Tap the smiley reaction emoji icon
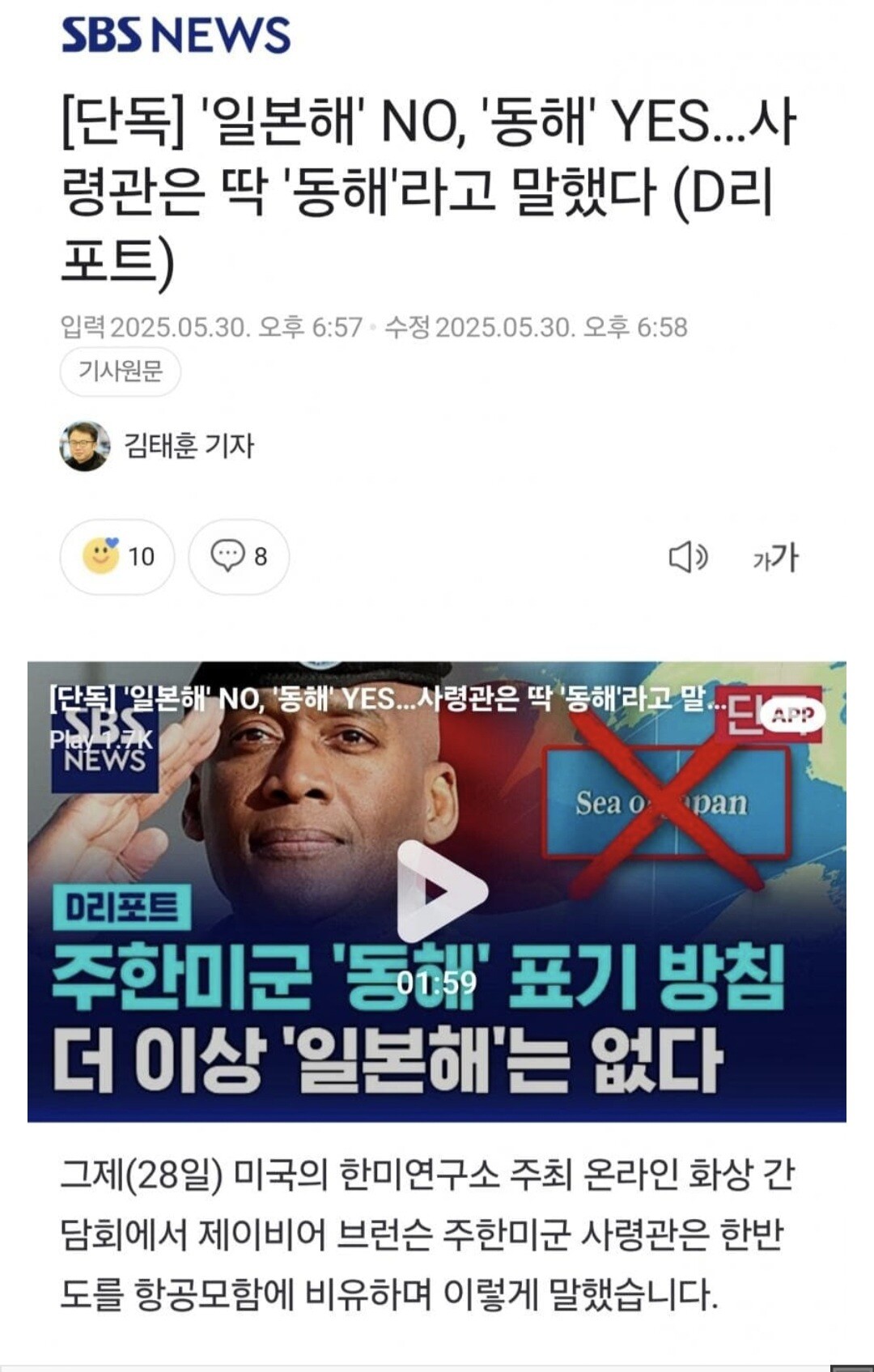Image resolution: width=874 pixels, height=1372 pixels. pyautogui.click(x=101, y=555)
